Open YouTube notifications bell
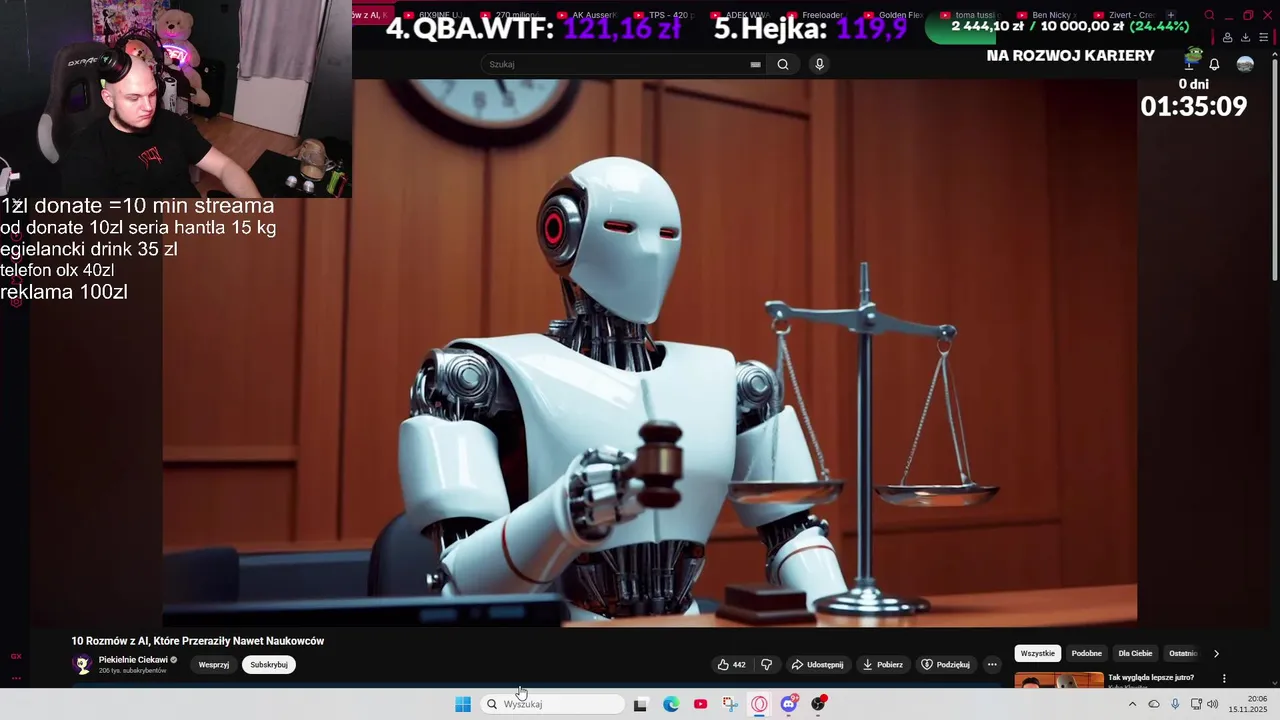 point(1214,64)
